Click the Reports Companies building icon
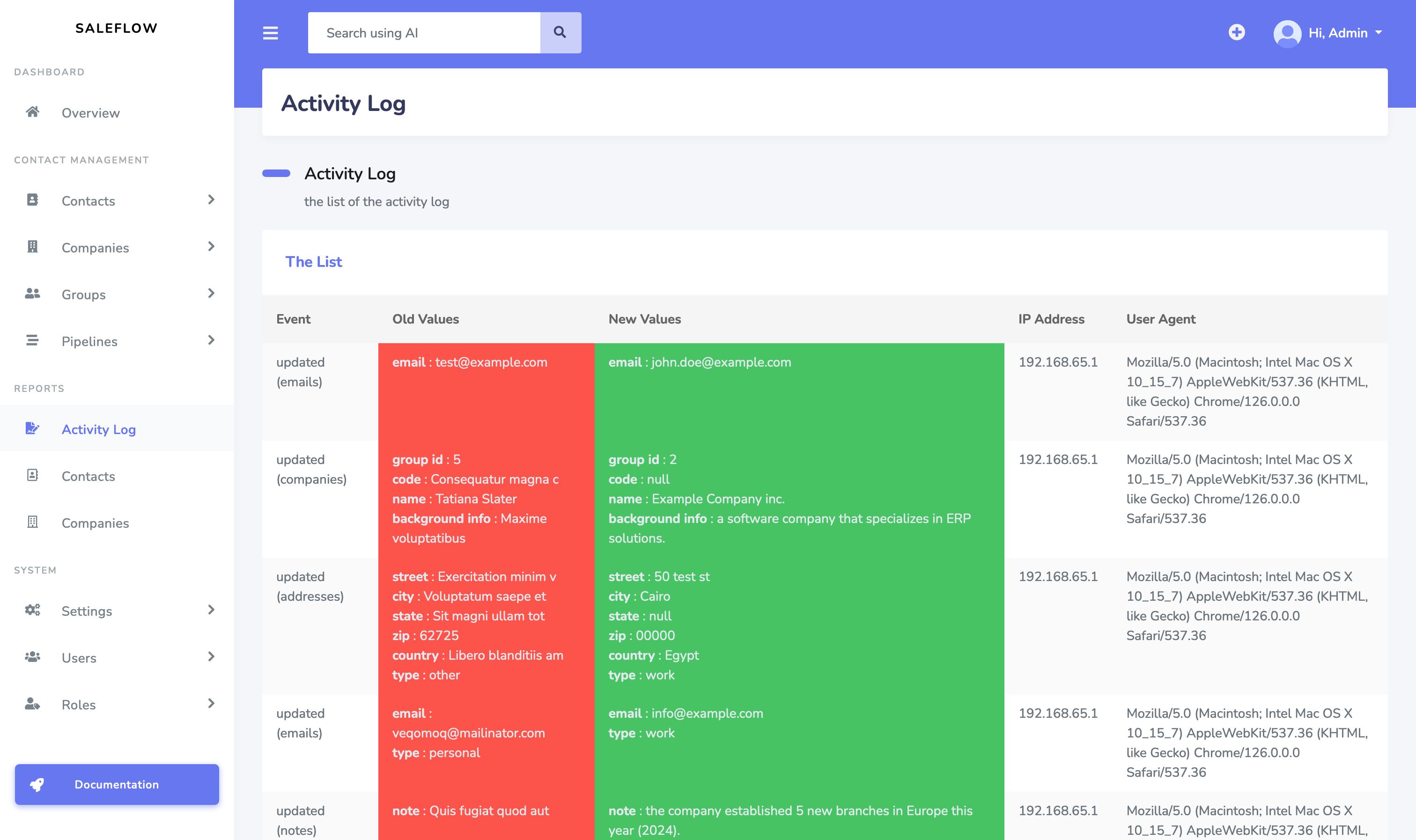The height and width of the screenshot is (840, 1416). [32, 523]
